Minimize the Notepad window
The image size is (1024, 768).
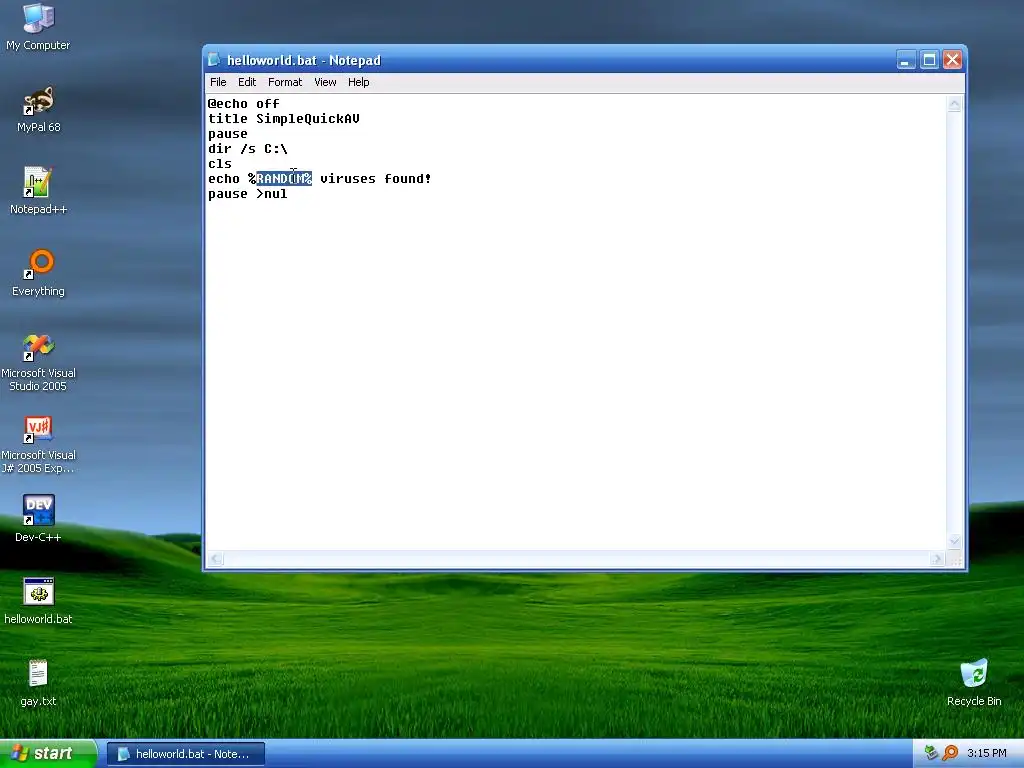click(x=905, y=60)
